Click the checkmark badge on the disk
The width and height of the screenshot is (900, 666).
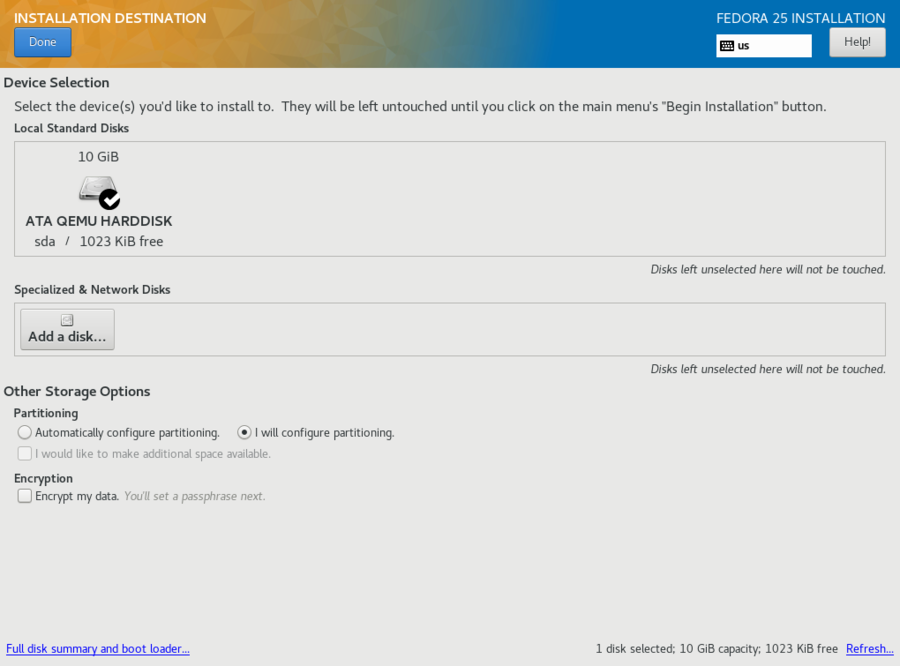tap(109, 199)
